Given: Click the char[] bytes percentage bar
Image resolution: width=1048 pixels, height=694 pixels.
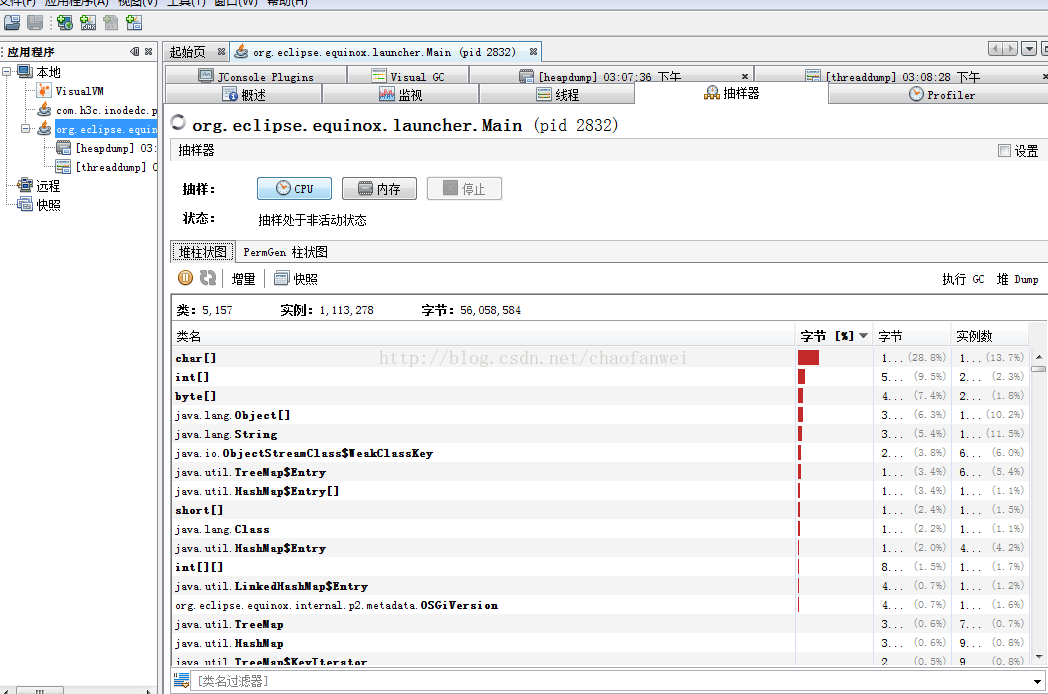Looking at the screenshot, I should pos(808,357).
